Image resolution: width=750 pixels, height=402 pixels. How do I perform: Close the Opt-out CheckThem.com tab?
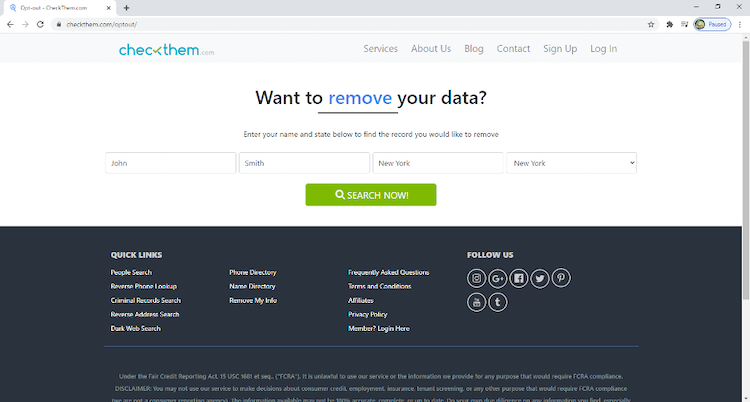point(109,8)
